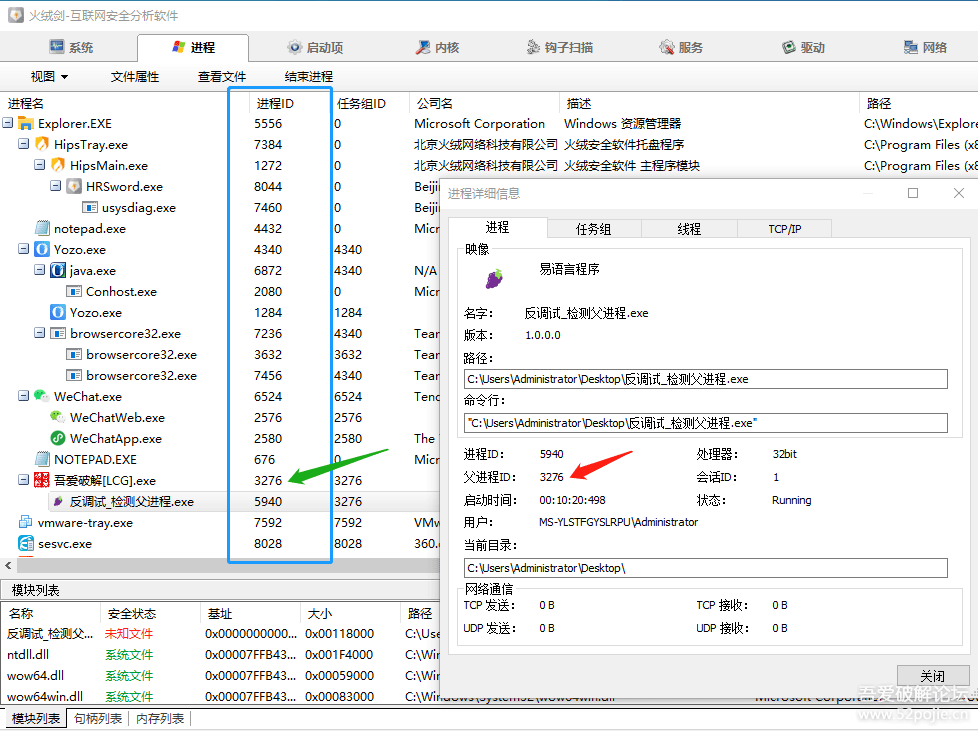Click the 吾爱破解[LCG].exe red icon
This screenshot has width=978, height=731.
point(41,481)
